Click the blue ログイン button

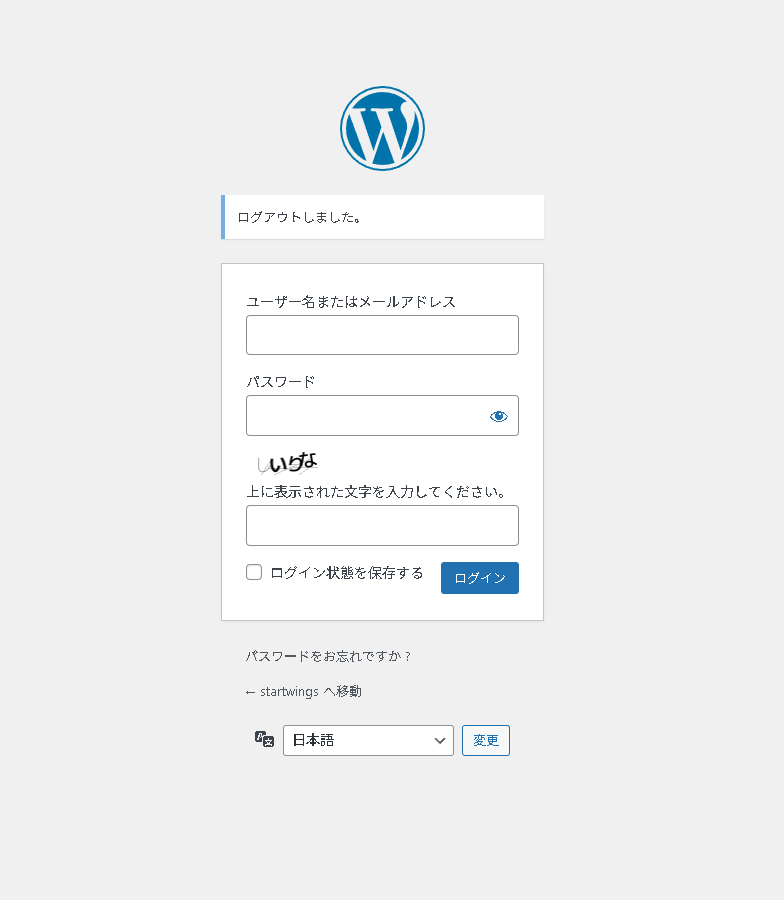coord(480,578)
